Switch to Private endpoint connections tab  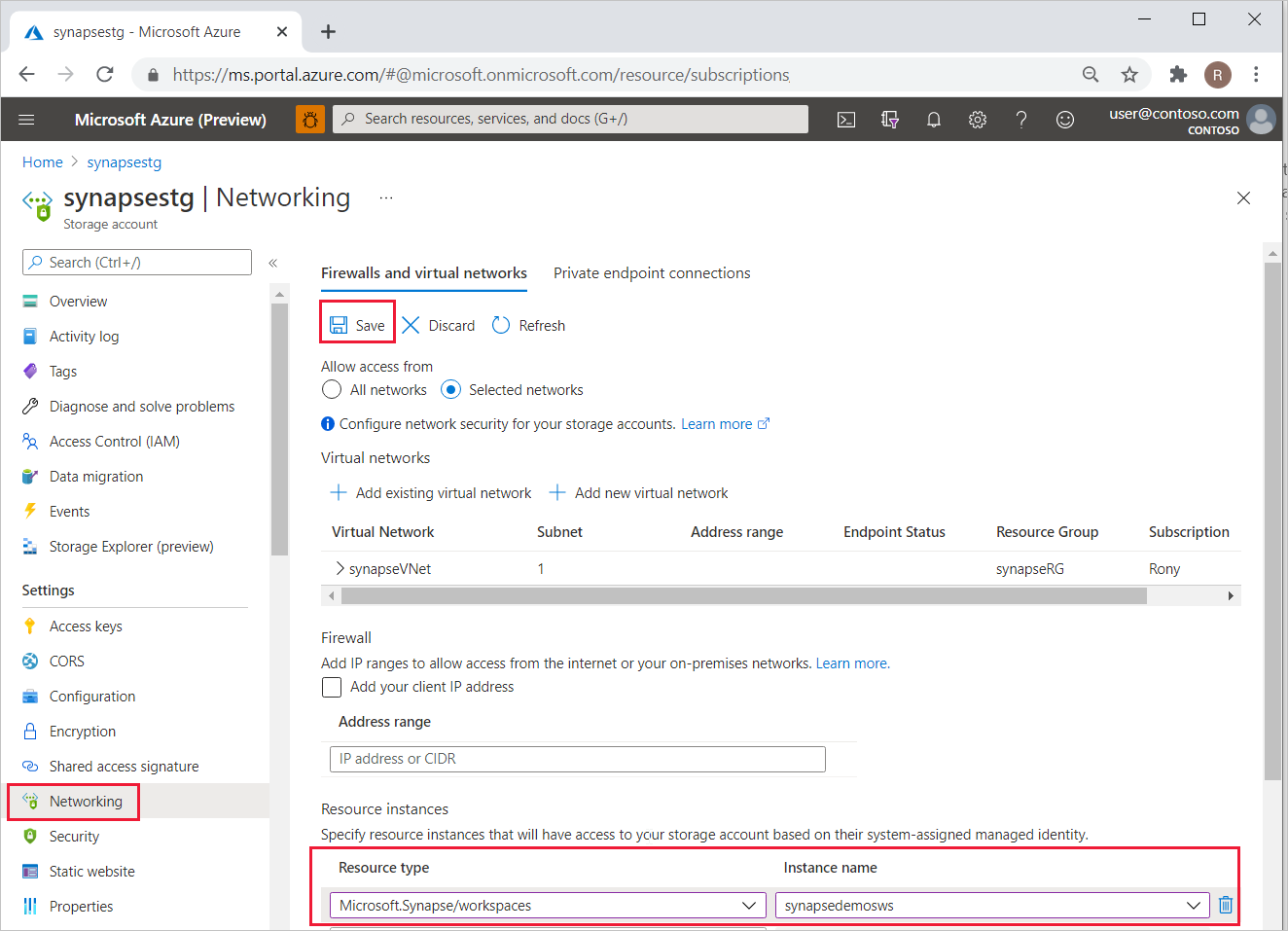[652, 273]
